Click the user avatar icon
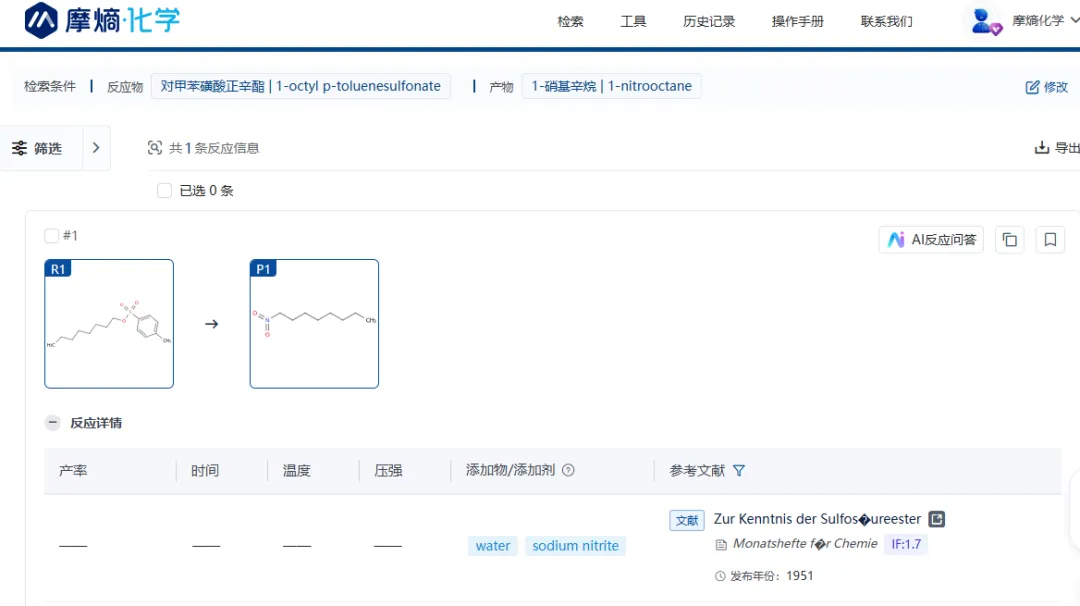Image resolution: width=1080 pixels, height=606 pixels. coord(986,21)
